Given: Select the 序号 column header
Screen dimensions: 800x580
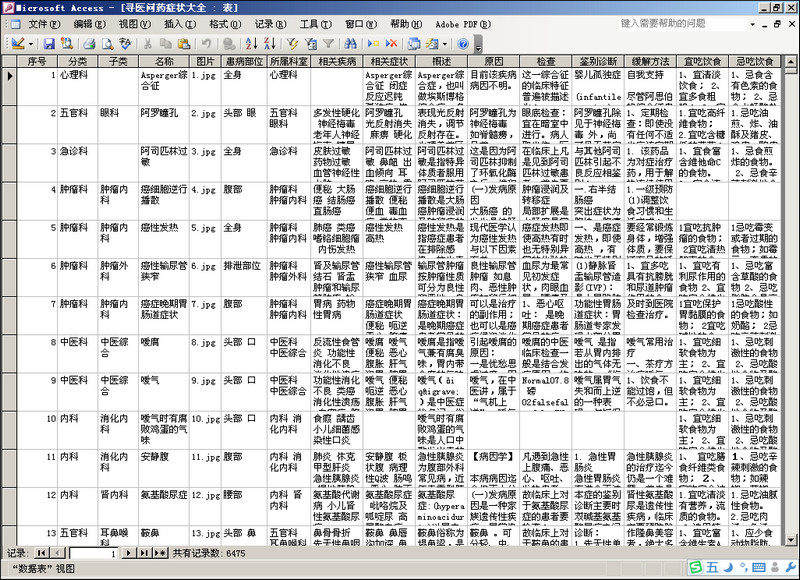Looking at the screenshot, I should (x=37, y=61).
